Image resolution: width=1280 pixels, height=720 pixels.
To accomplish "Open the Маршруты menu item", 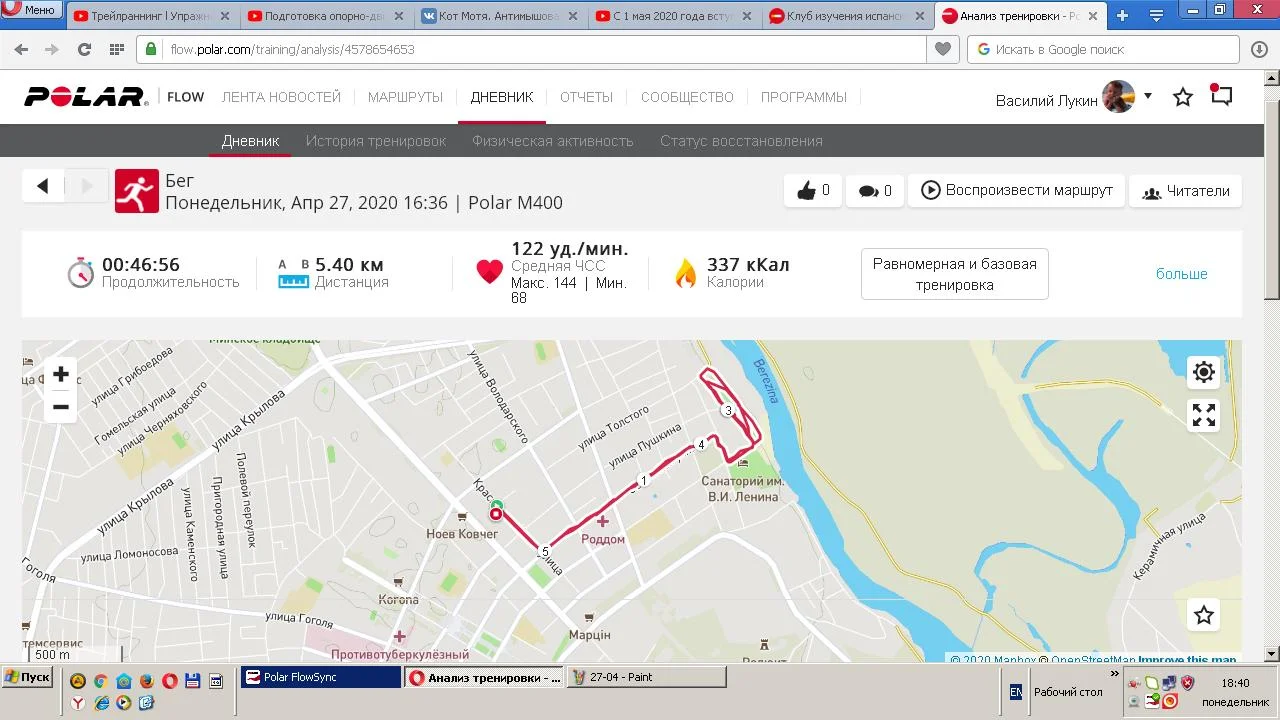I will pyautogui.click(x=405, y=97).
